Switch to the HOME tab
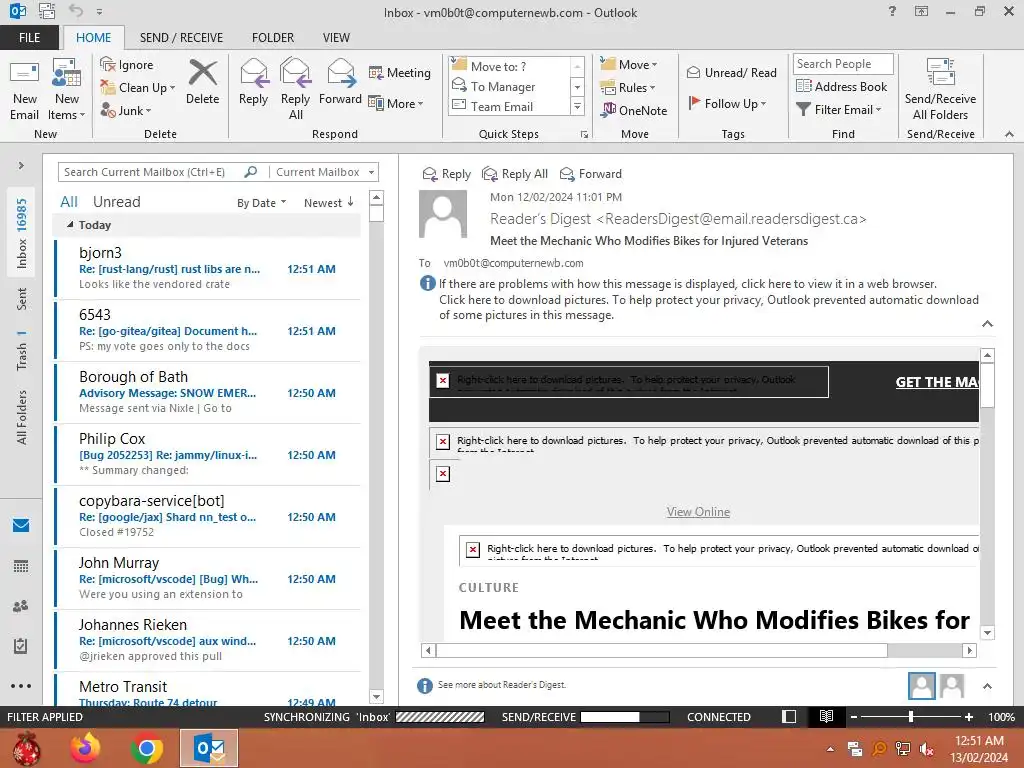1024x768 pixels. 93,38
